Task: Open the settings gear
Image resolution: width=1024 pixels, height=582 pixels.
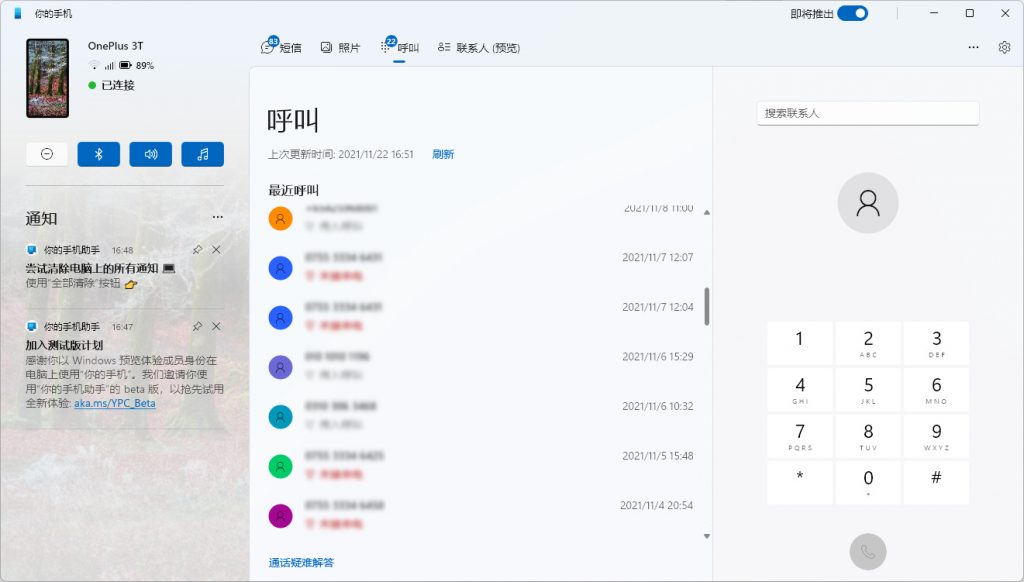Action: pyautogui.click(x=1004, y=46)
